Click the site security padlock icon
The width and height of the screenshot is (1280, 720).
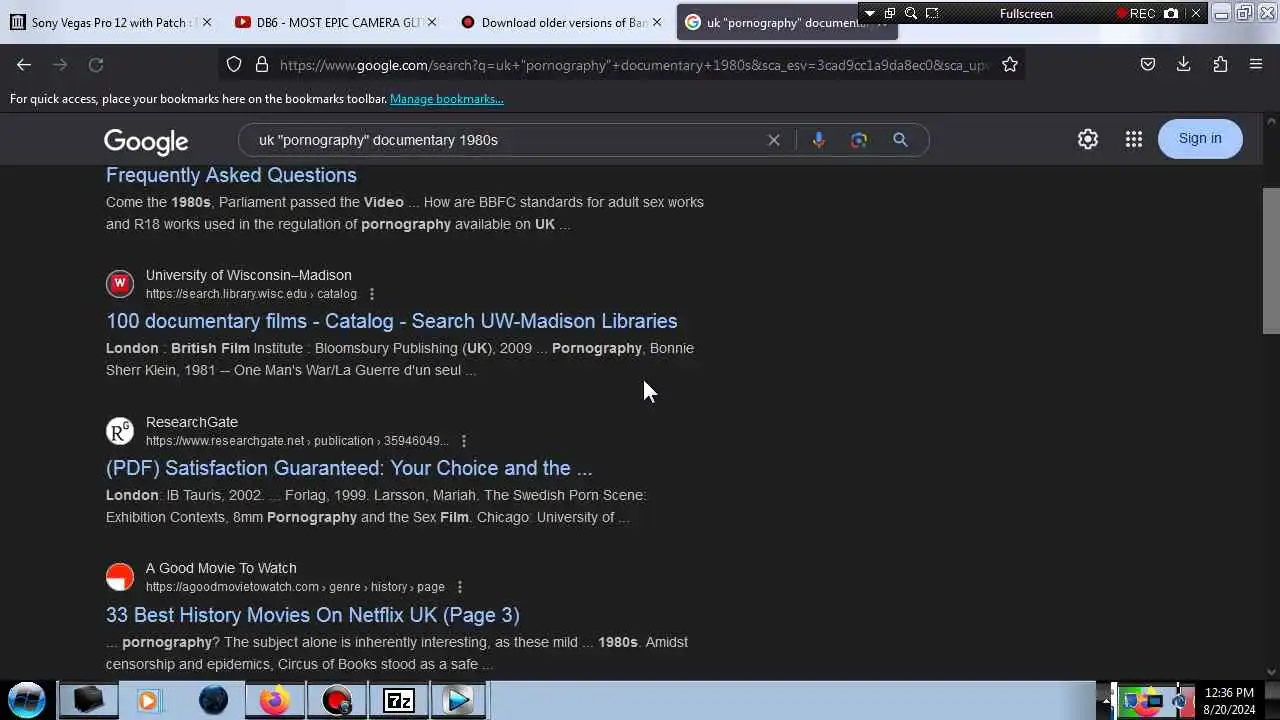click(x=262, y=65)
